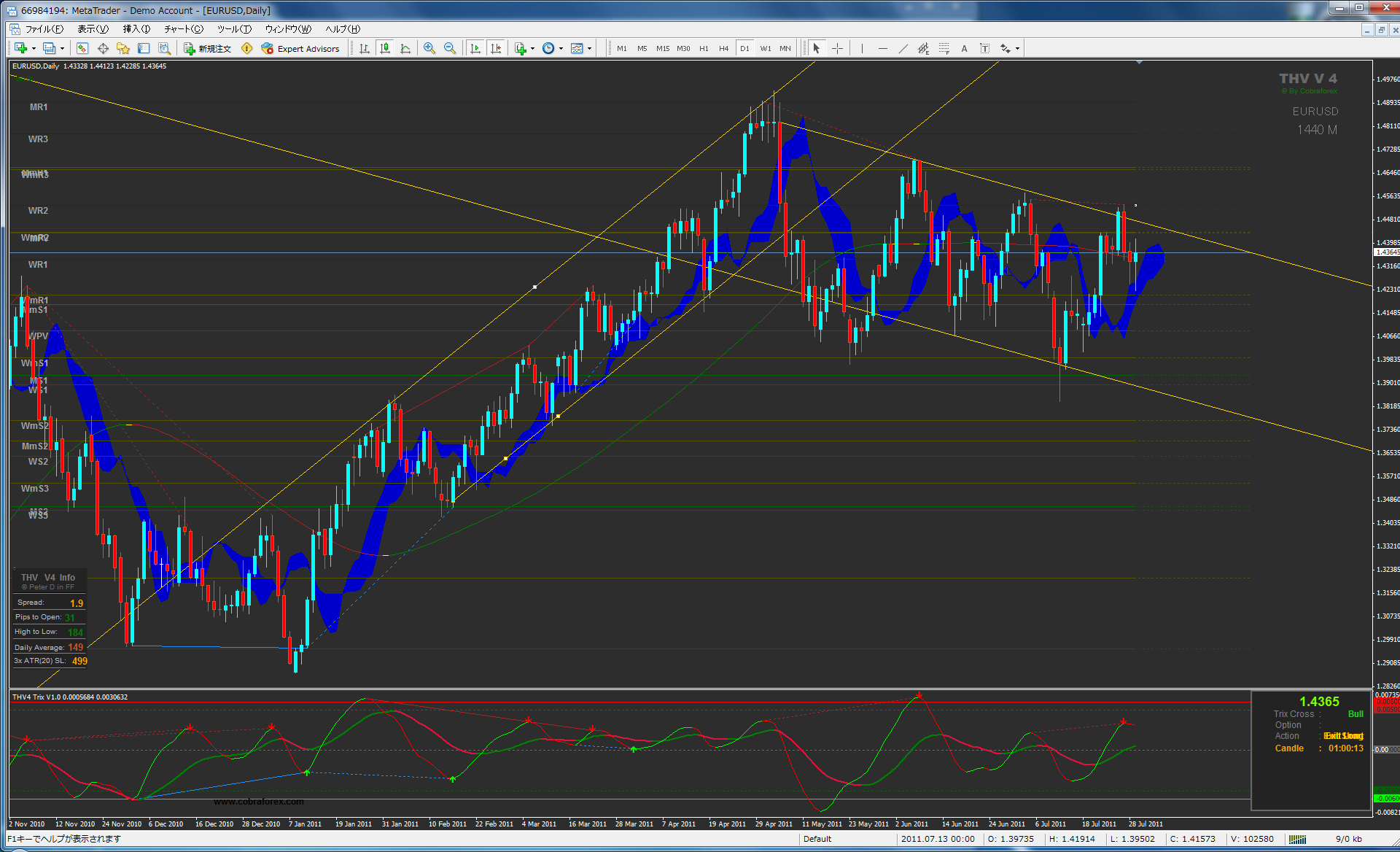1400x852 pixels.
Task: Open the チャート(C) menu
Action: tap(183, 29)
